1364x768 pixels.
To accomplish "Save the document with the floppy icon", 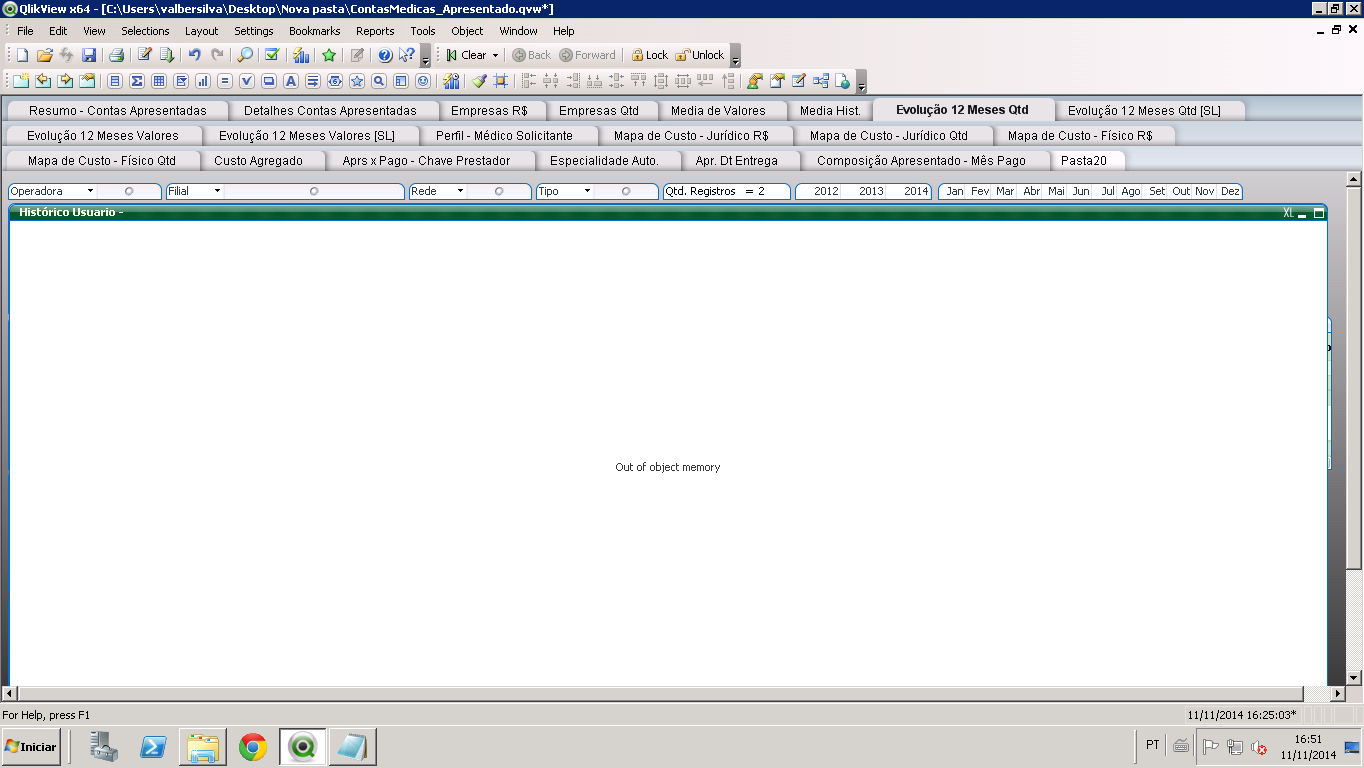I will coord(89,55).
